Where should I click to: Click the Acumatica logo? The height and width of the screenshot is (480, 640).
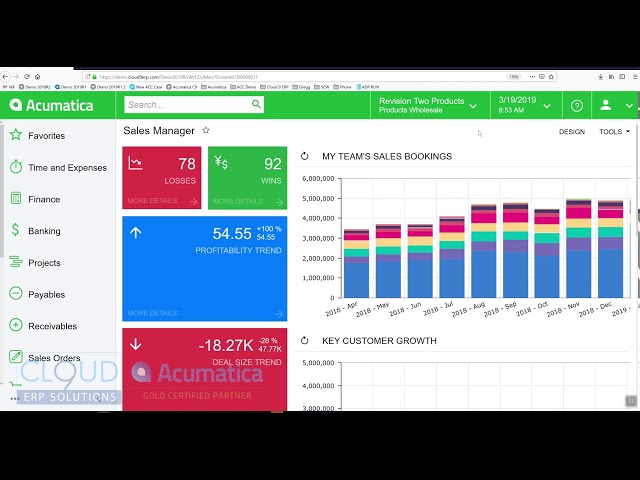pos(51,105)
